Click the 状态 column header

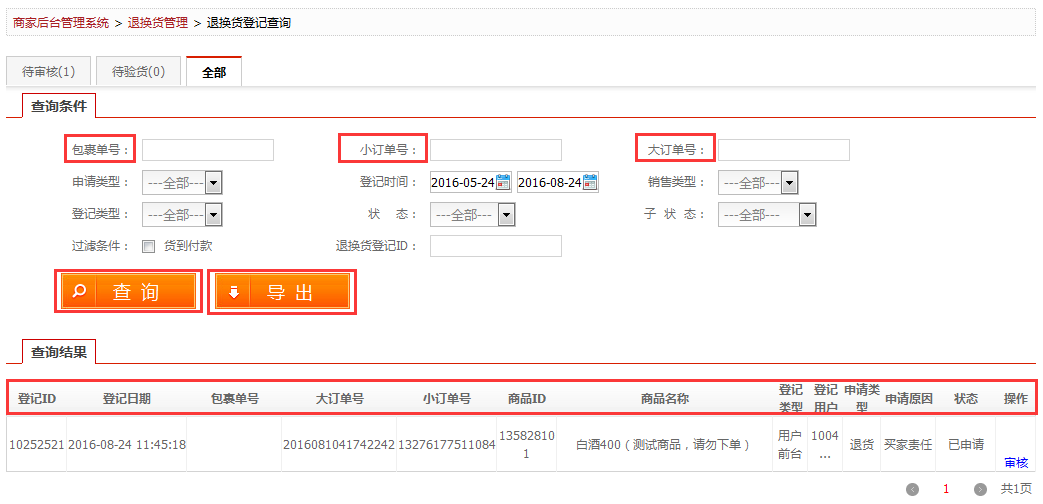pos(966,399)
